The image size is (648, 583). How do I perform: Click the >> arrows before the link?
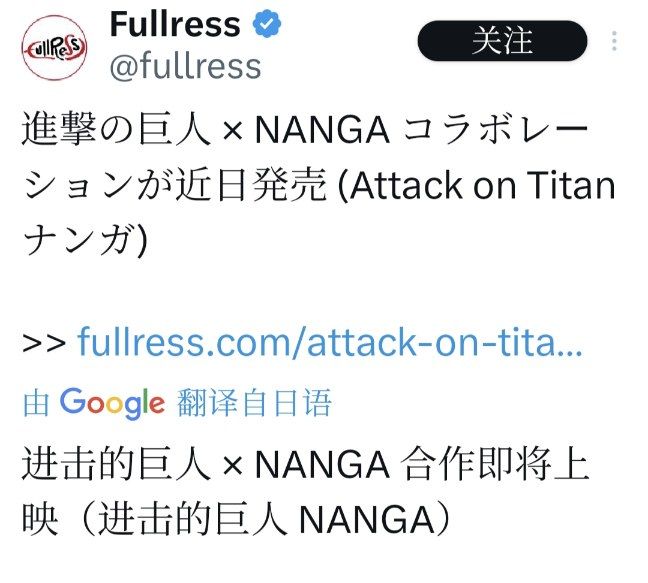(x=44, y=343)
